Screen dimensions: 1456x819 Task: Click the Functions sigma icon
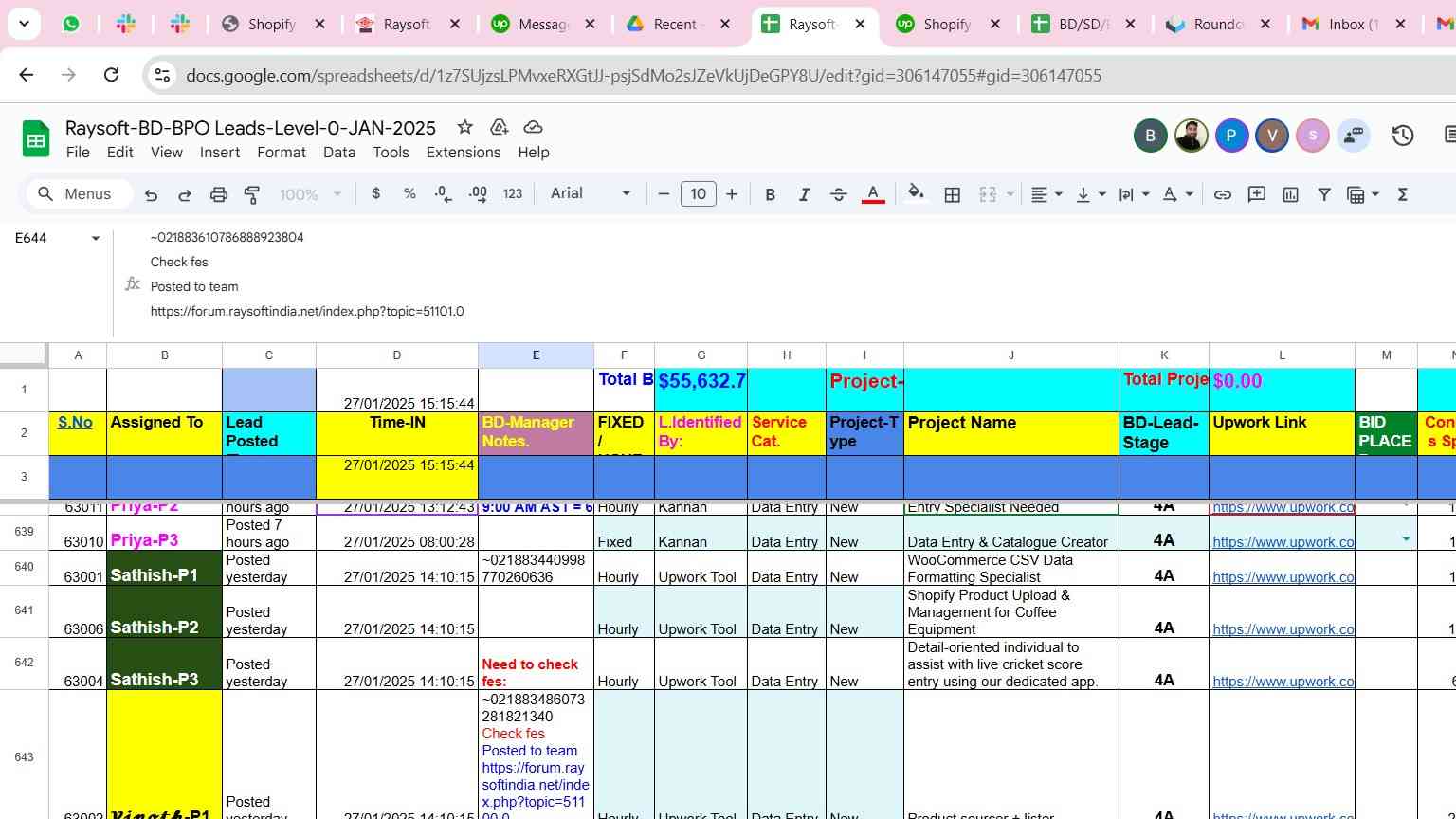1403,194
